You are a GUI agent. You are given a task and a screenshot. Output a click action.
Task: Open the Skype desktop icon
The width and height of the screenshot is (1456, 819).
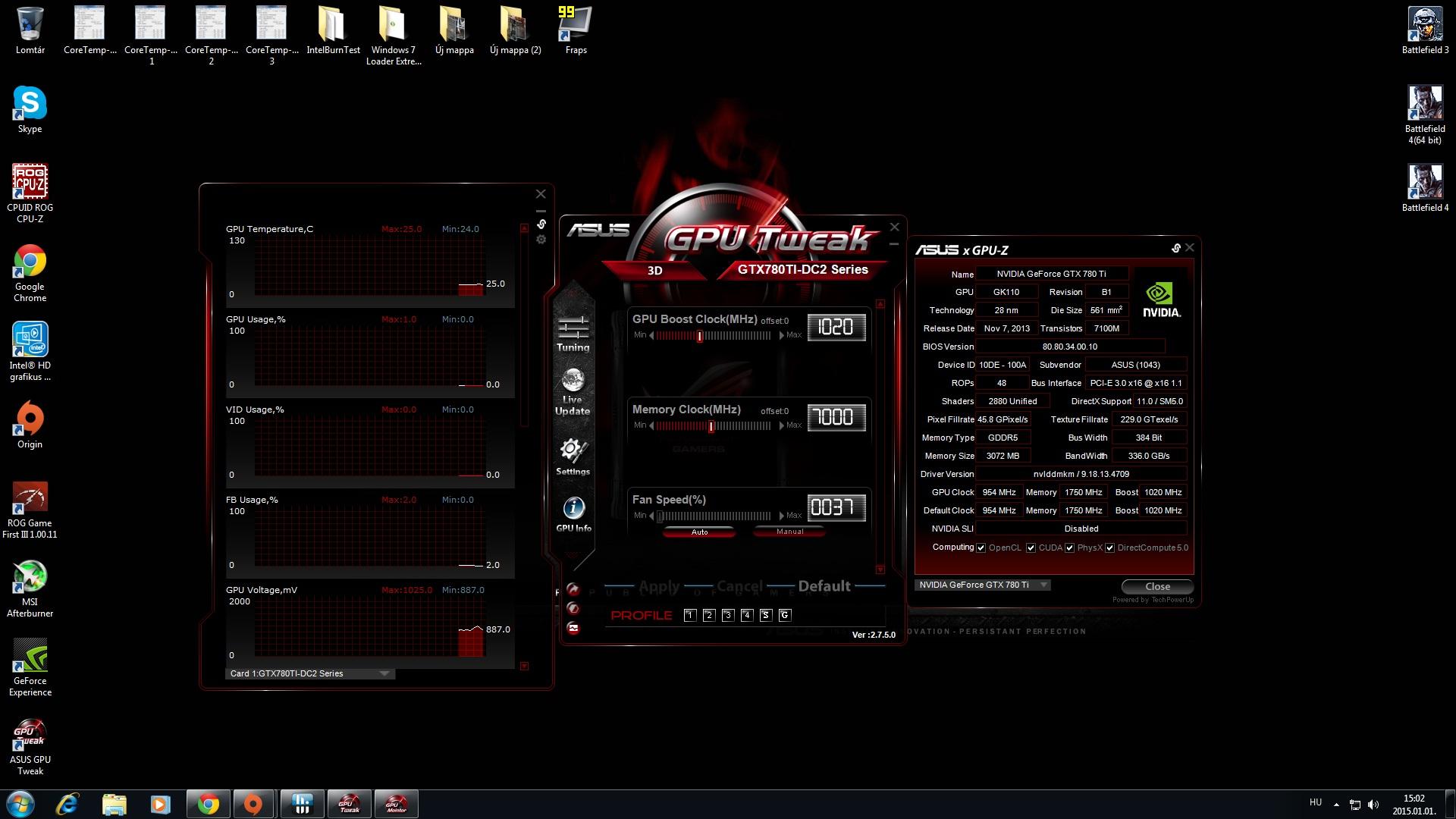(x=30, y=110)
